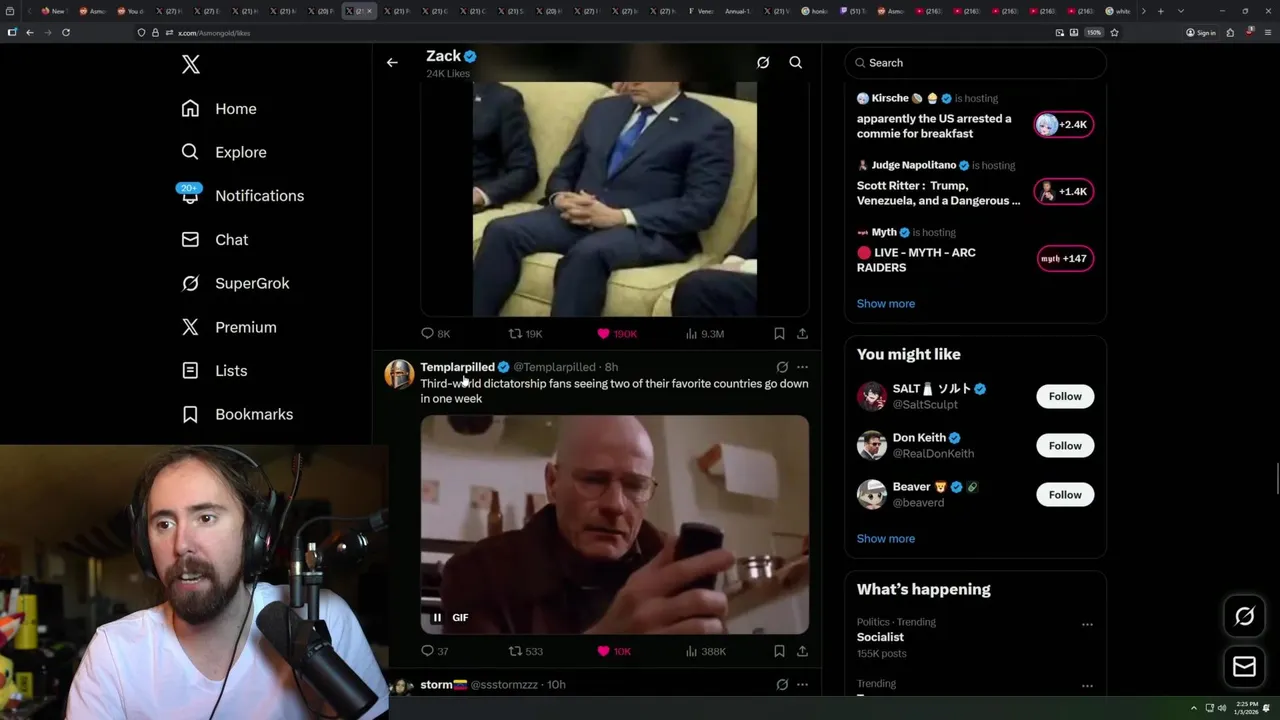Reply to the post with 37 replies
This screenshot has width=1280, height=720.
pos(435,651)
